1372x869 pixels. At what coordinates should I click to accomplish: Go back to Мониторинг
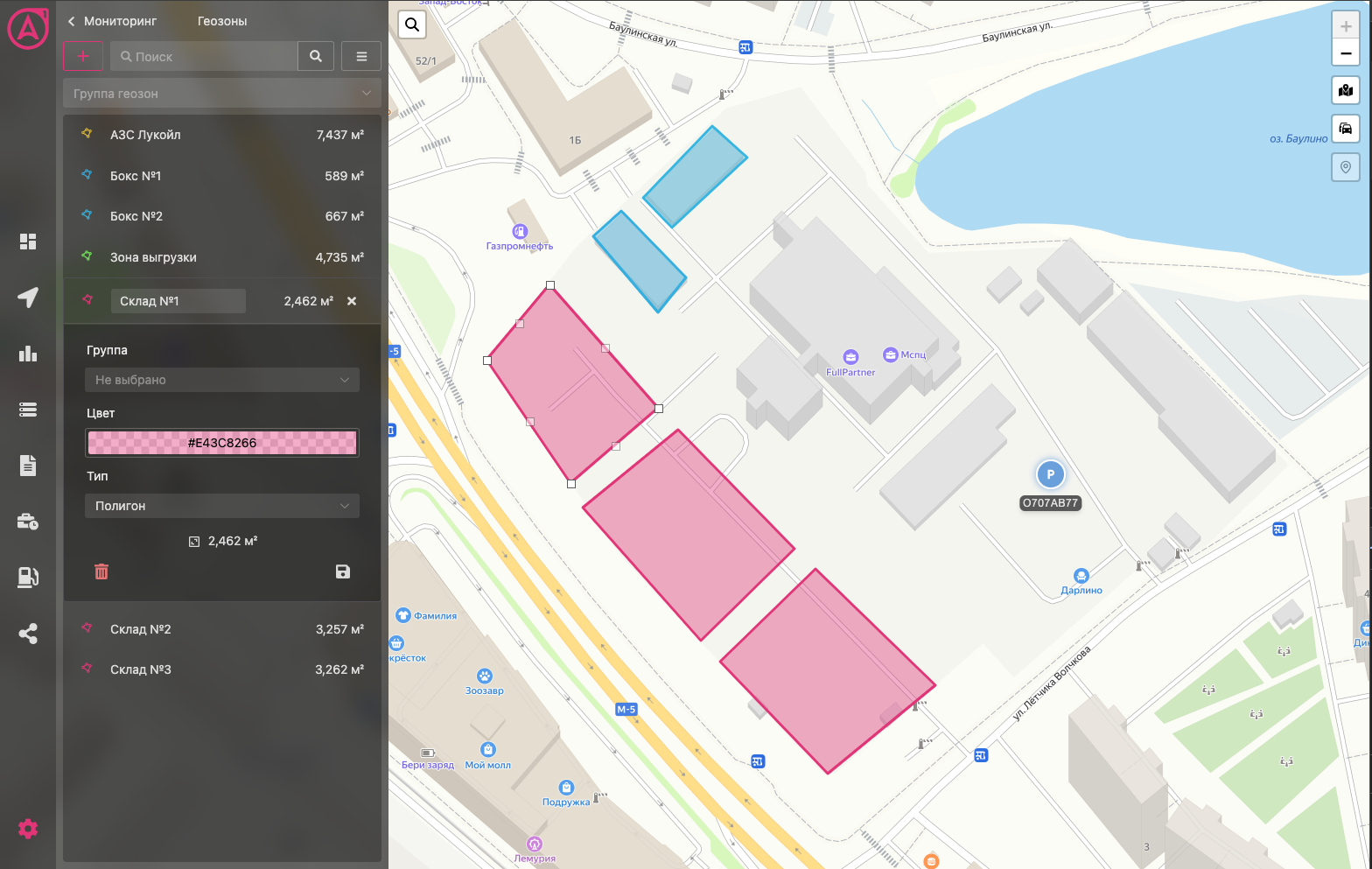click(x=112, y=21)
